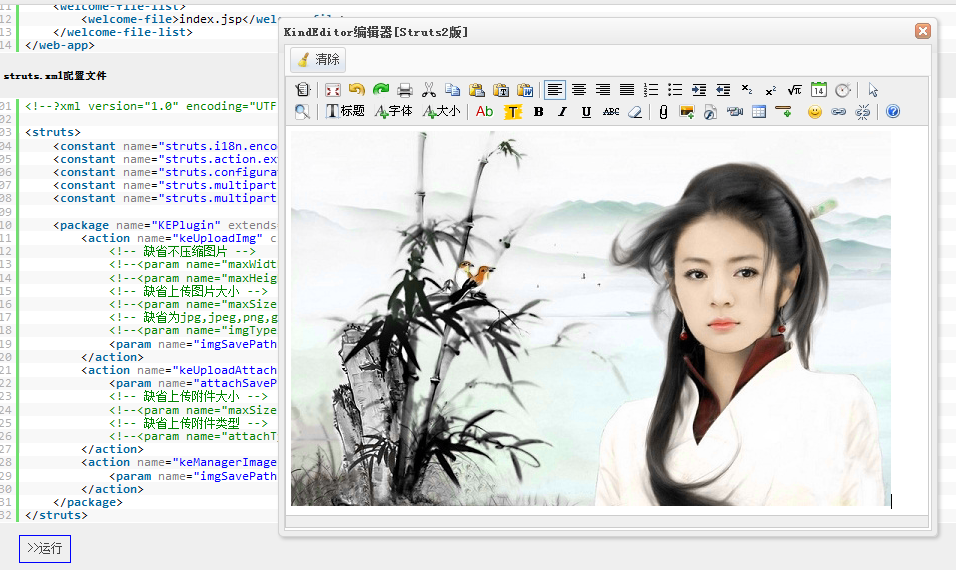Click the >>运行 run button

tap(45, 549)
